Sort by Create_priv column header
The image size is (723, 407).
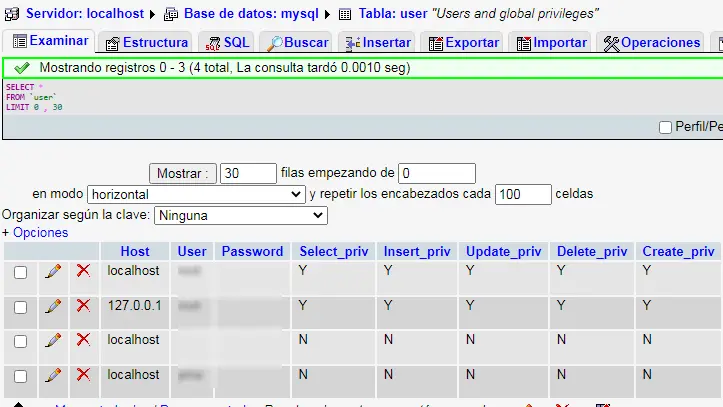678,252
